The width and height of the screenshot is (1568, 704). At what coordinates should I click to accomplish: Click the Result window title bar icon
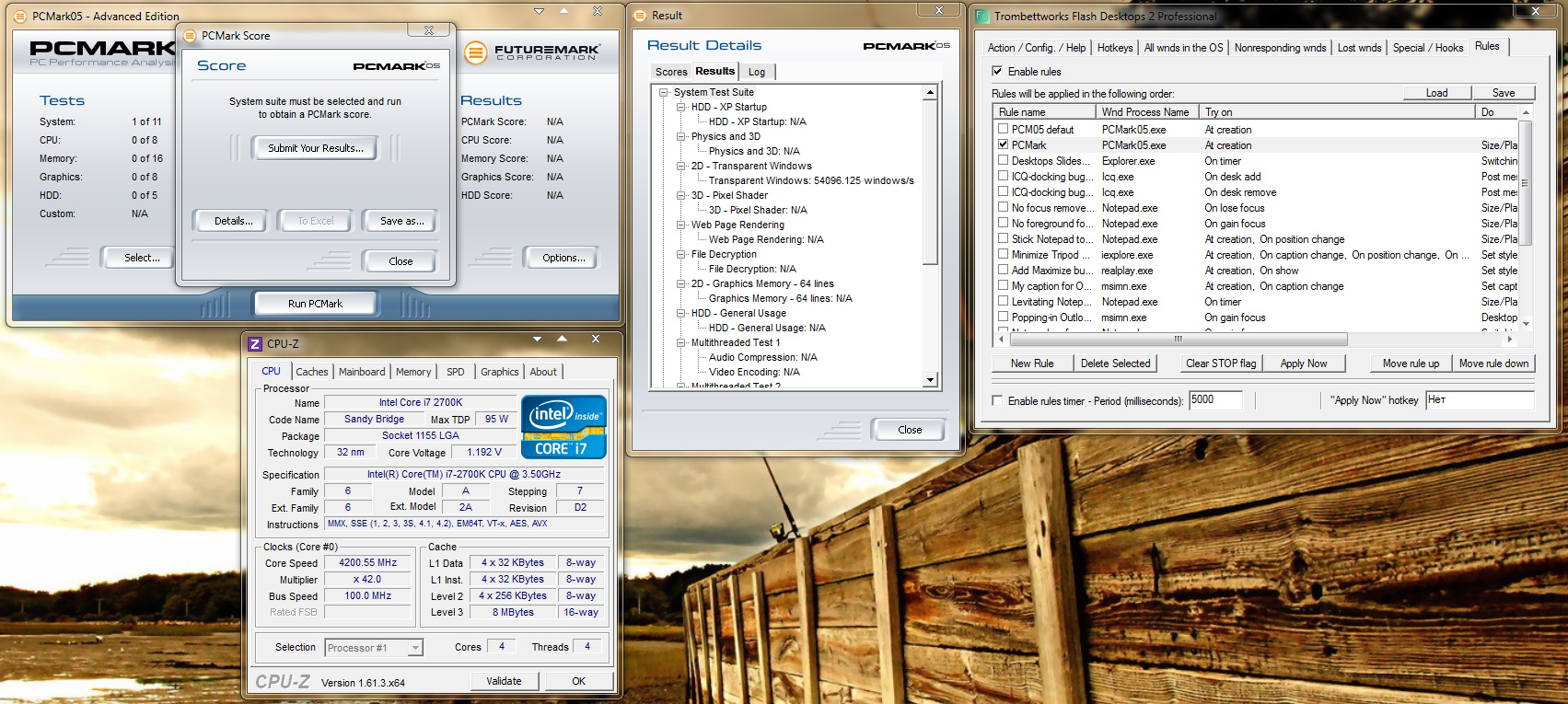641,16
